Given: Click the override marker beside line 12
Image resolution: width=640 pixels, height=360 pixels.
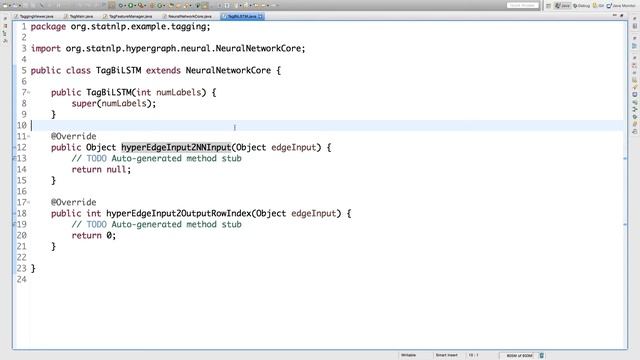Looking at the screenshot, I should [x=14, y=148].
